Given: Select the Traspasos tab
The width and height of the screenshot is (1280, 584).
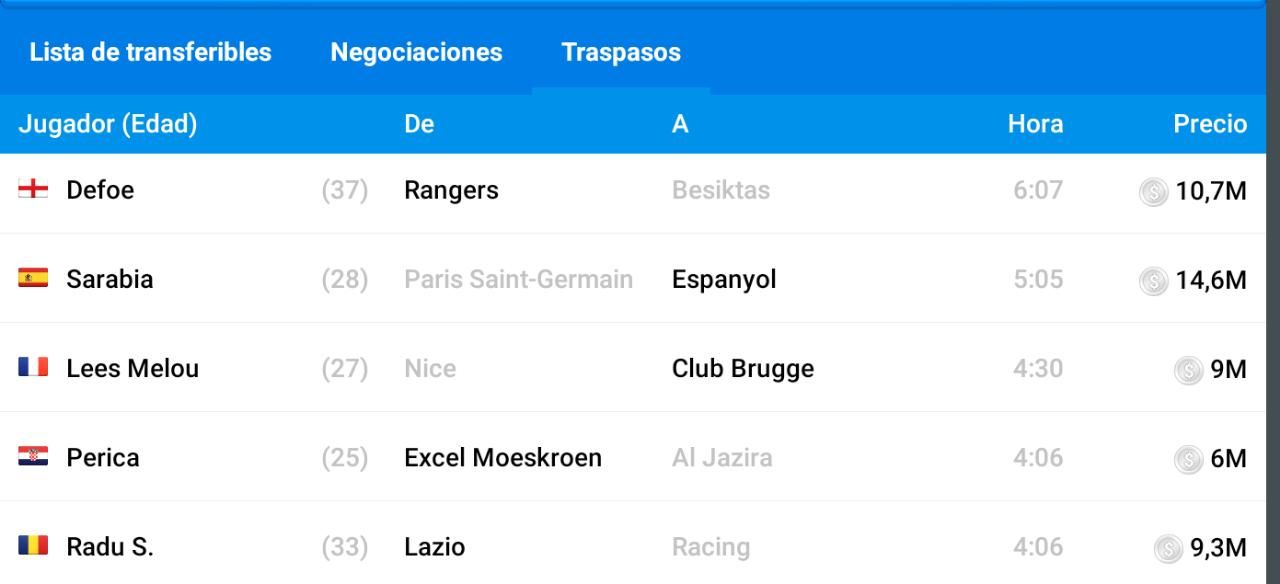Looking at the screenshot, I should [621, 52].
